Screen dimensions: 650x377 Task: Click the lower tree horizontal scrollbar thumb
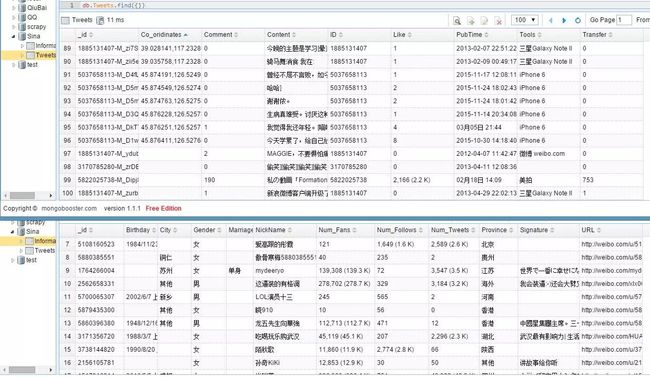point(22,370)
